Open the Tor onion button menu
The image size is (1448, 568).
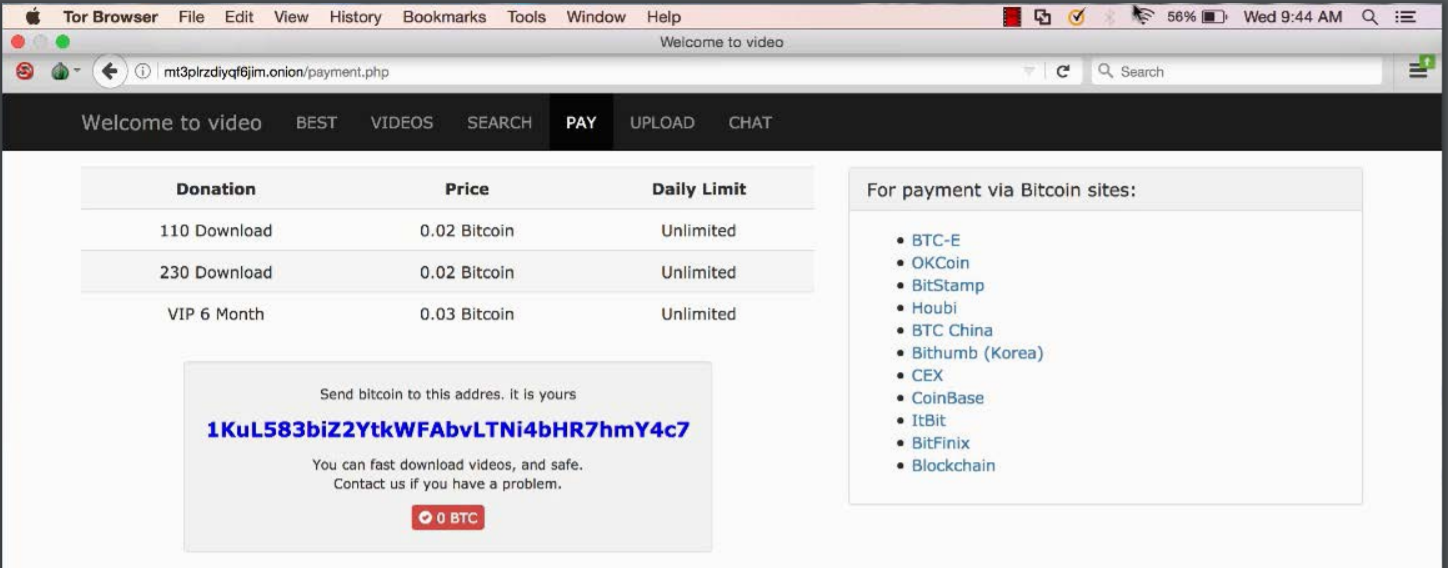(61, 72)
